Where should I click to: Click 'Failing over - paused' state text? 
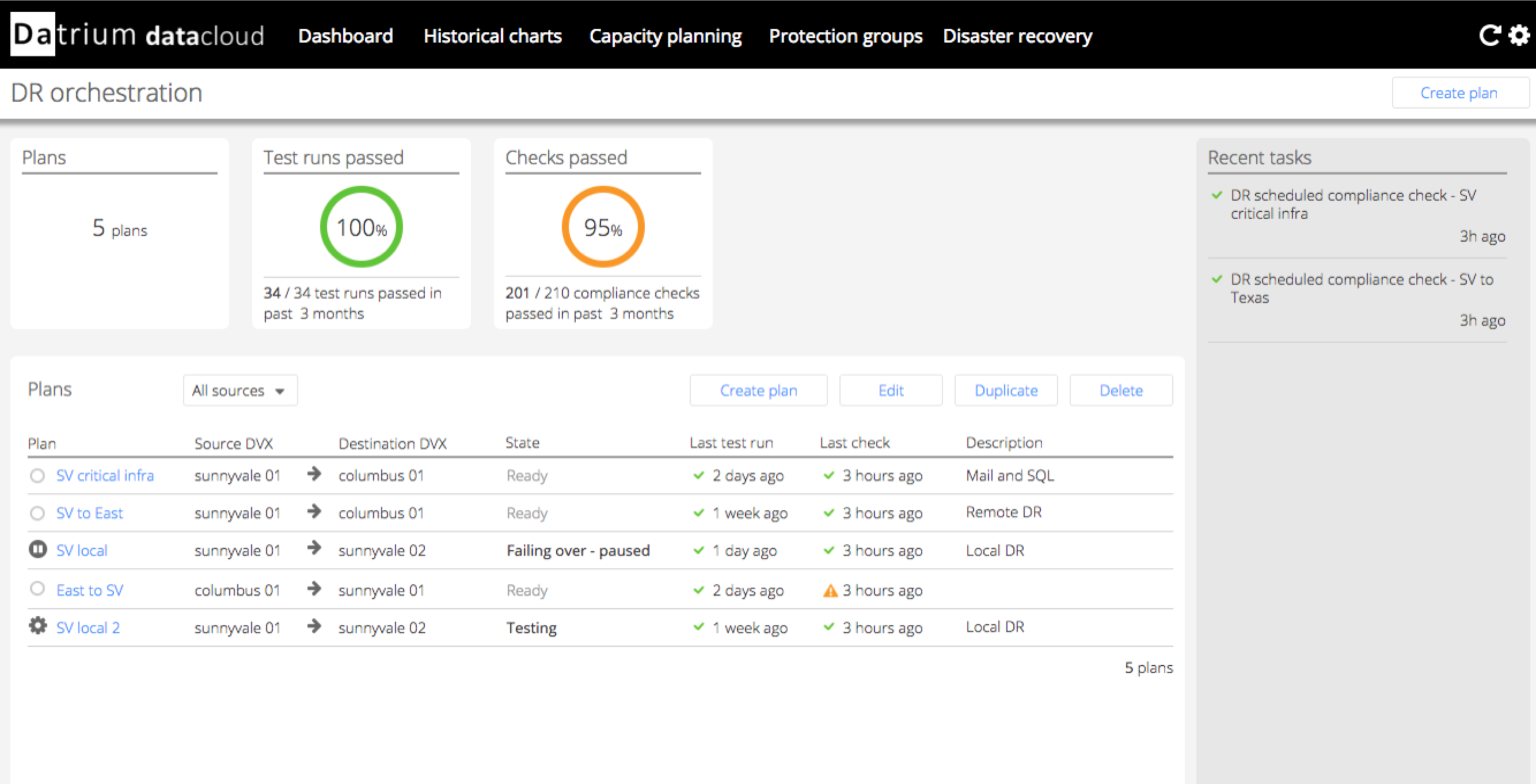point(578,551)
